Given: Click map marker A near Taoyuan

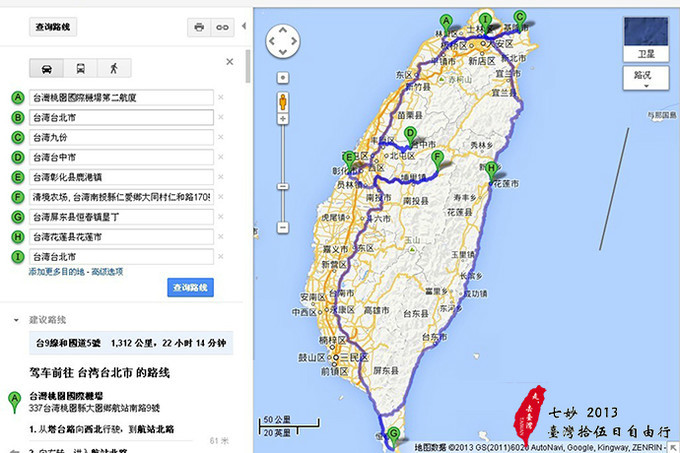Looking at the screenshot, I should (445, 24).
